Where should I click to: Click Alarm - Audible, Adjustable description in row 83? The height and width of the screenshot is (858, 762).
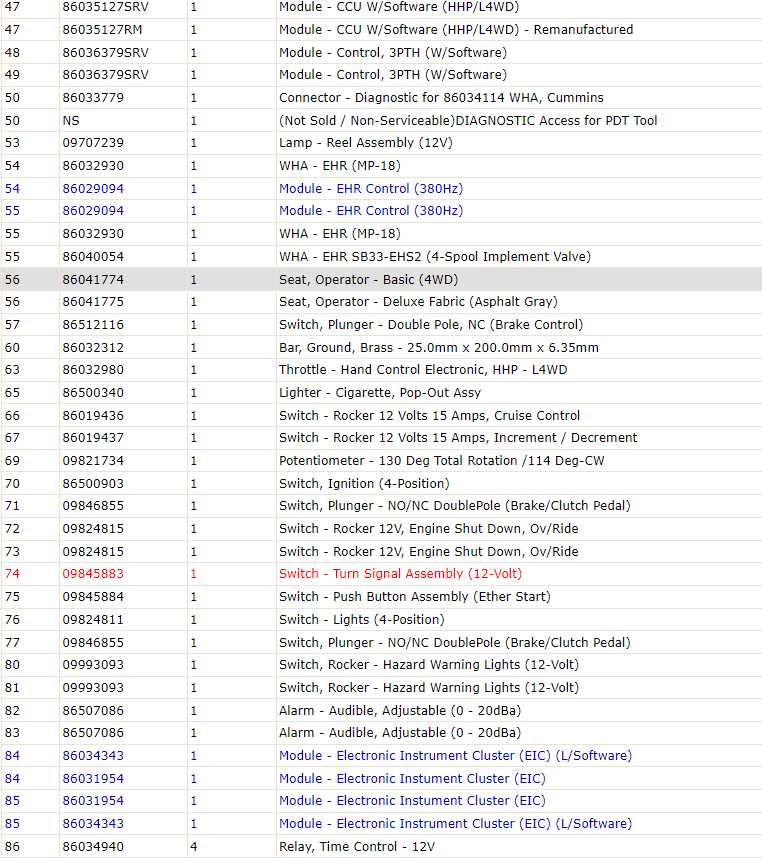click(400, 733)
